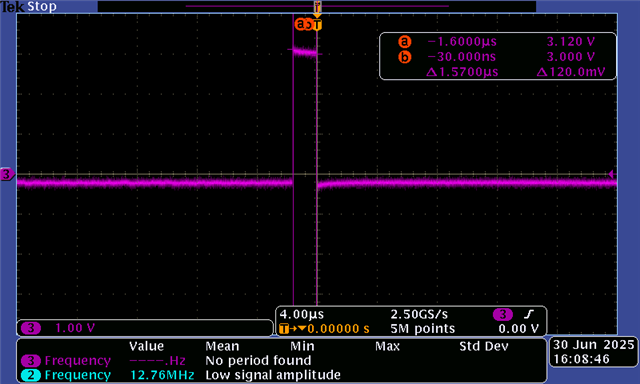Click the orange trigger T marker at top
640x384 pixels.
coord(318,25)
